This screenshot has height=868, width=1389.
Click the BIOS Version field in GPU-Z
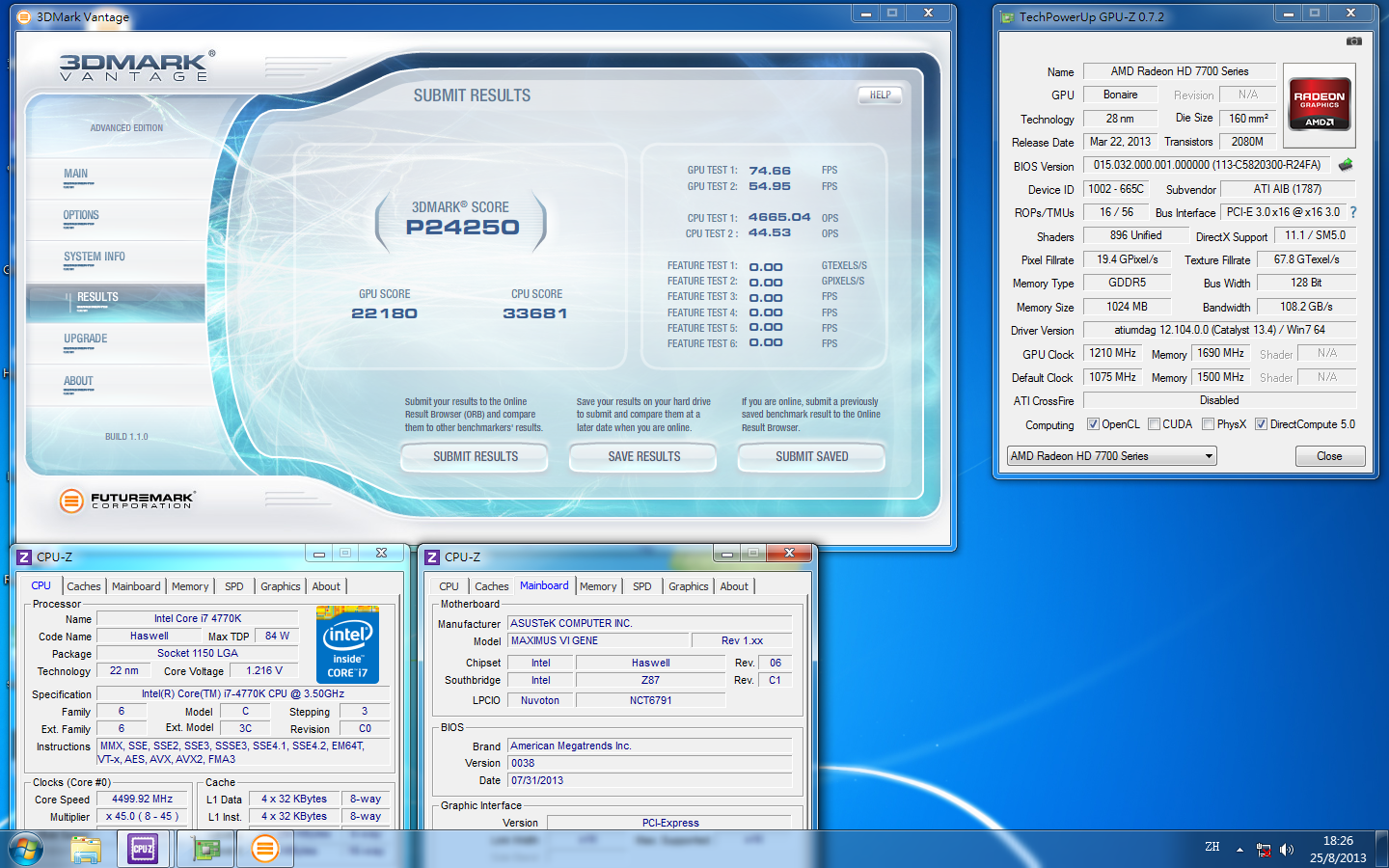pos(1207,165)
